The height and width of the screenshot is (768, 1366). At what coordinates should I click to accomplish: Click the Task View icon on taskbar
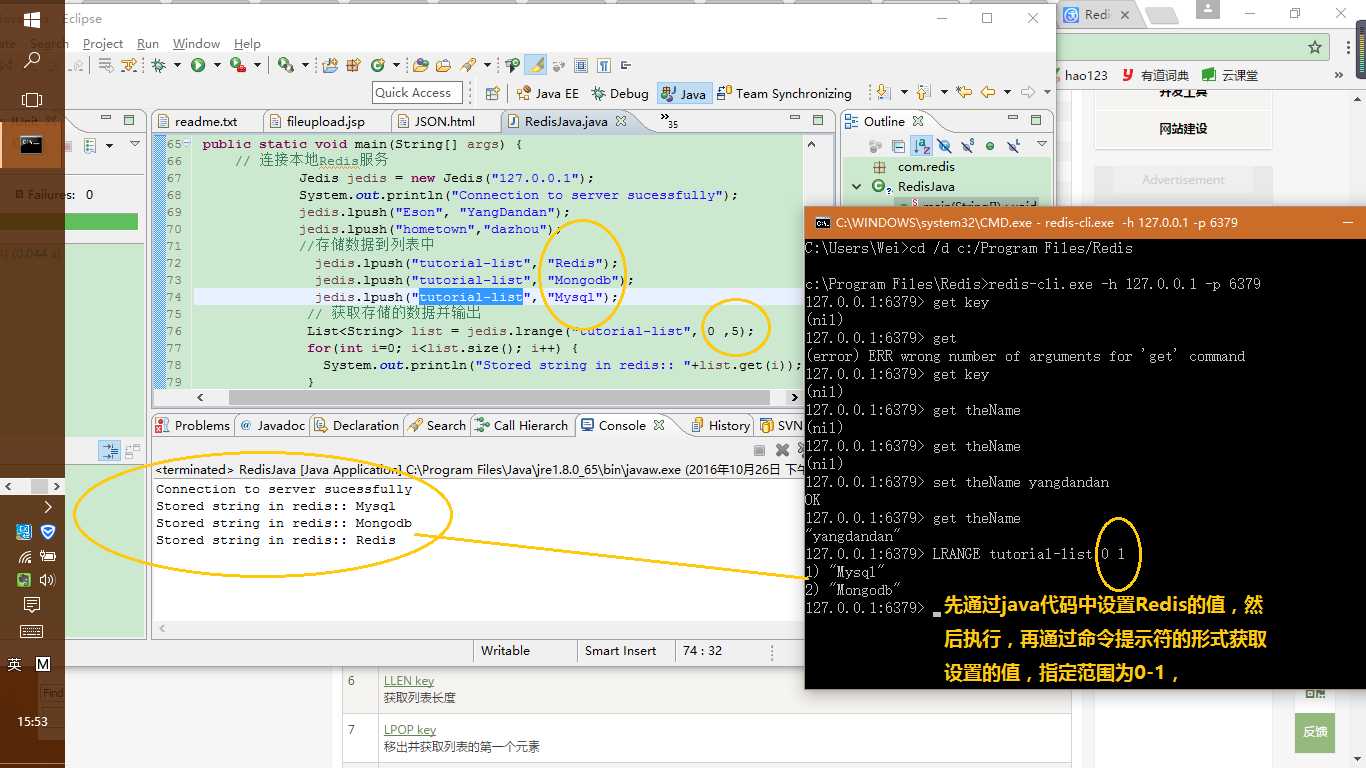(32, 100)
